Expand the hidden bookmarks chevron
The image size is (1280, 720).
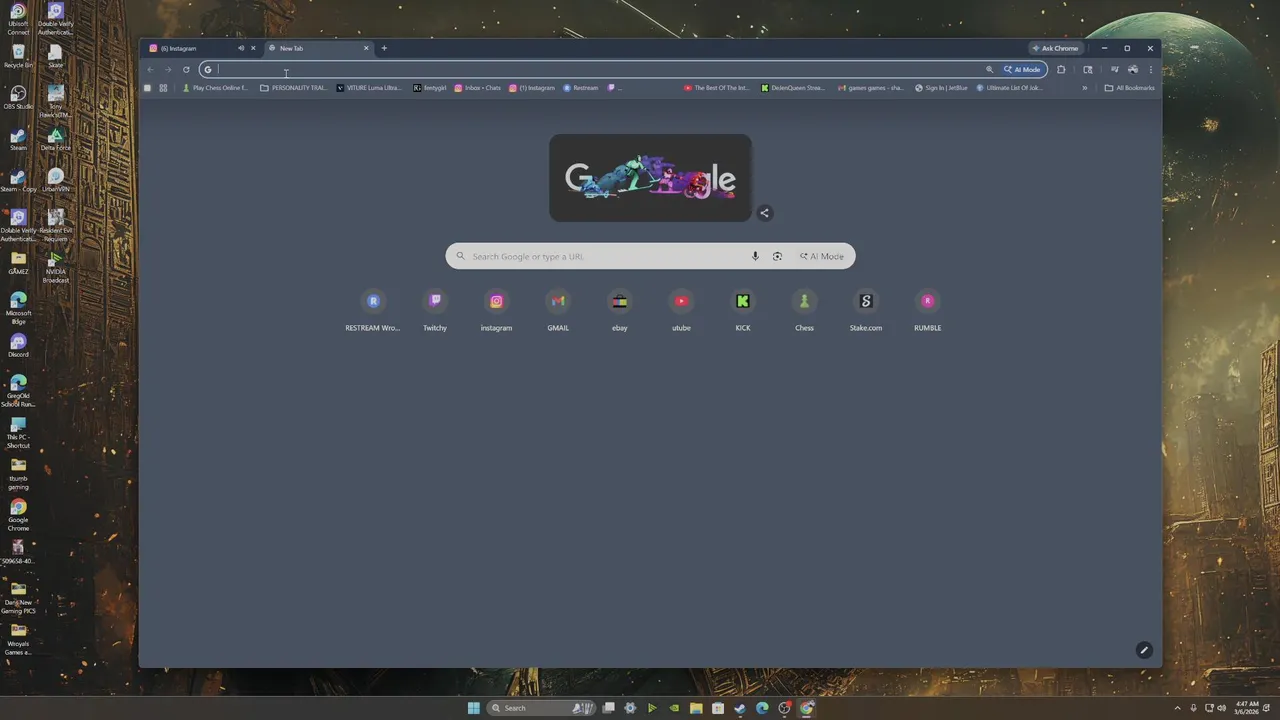pyautogui.click(x=1084, y=88)
